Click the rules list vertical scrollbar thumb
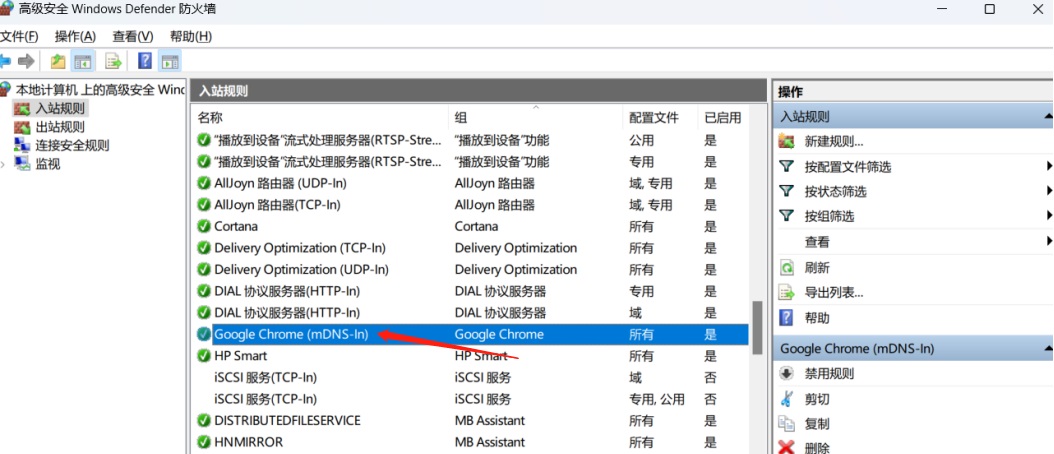The image size is (1054, 454). click(757, 328)
